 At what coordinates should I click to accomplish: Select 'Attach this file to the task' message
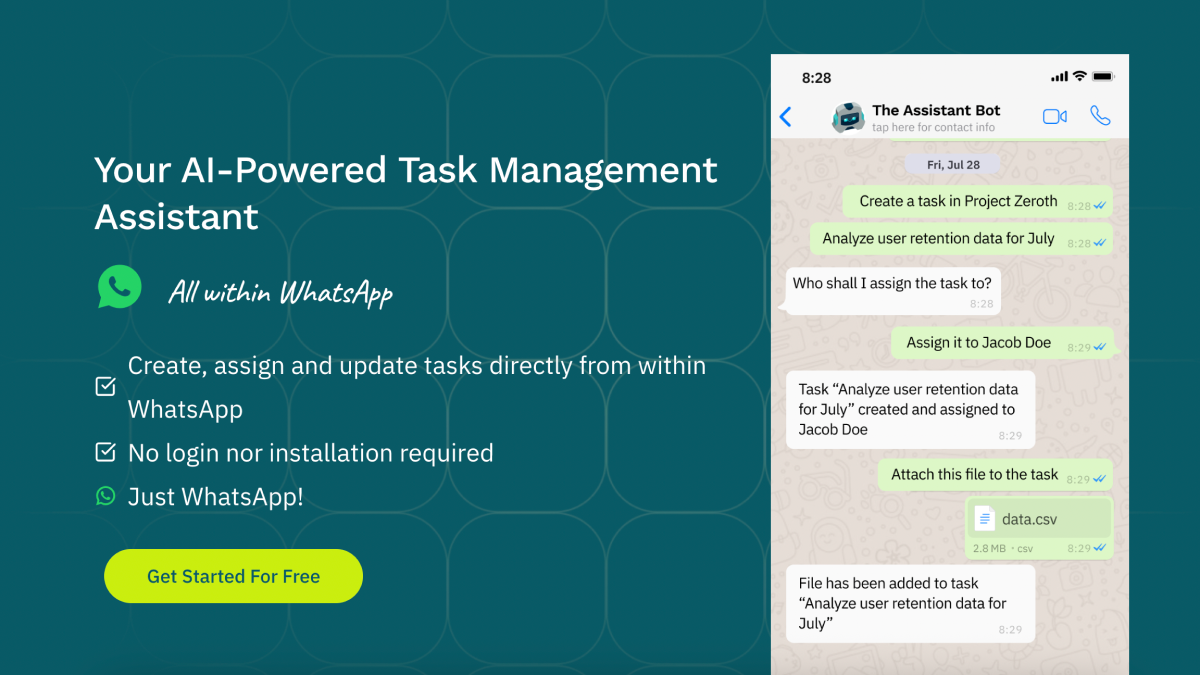pos(974,475)
